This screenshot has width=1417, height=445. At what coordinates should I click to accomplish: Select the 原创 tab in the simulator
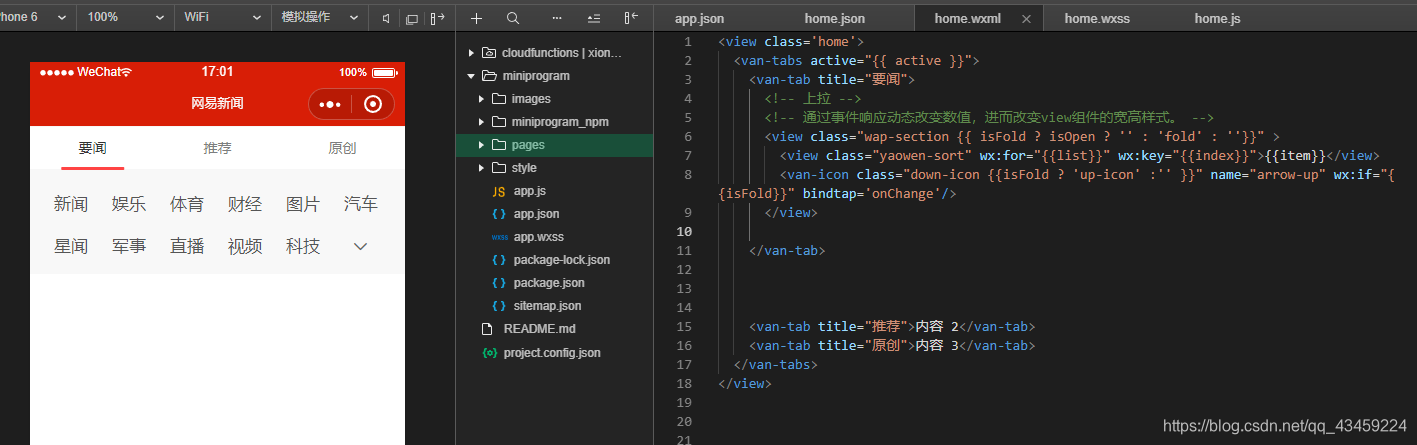point(343,148)
